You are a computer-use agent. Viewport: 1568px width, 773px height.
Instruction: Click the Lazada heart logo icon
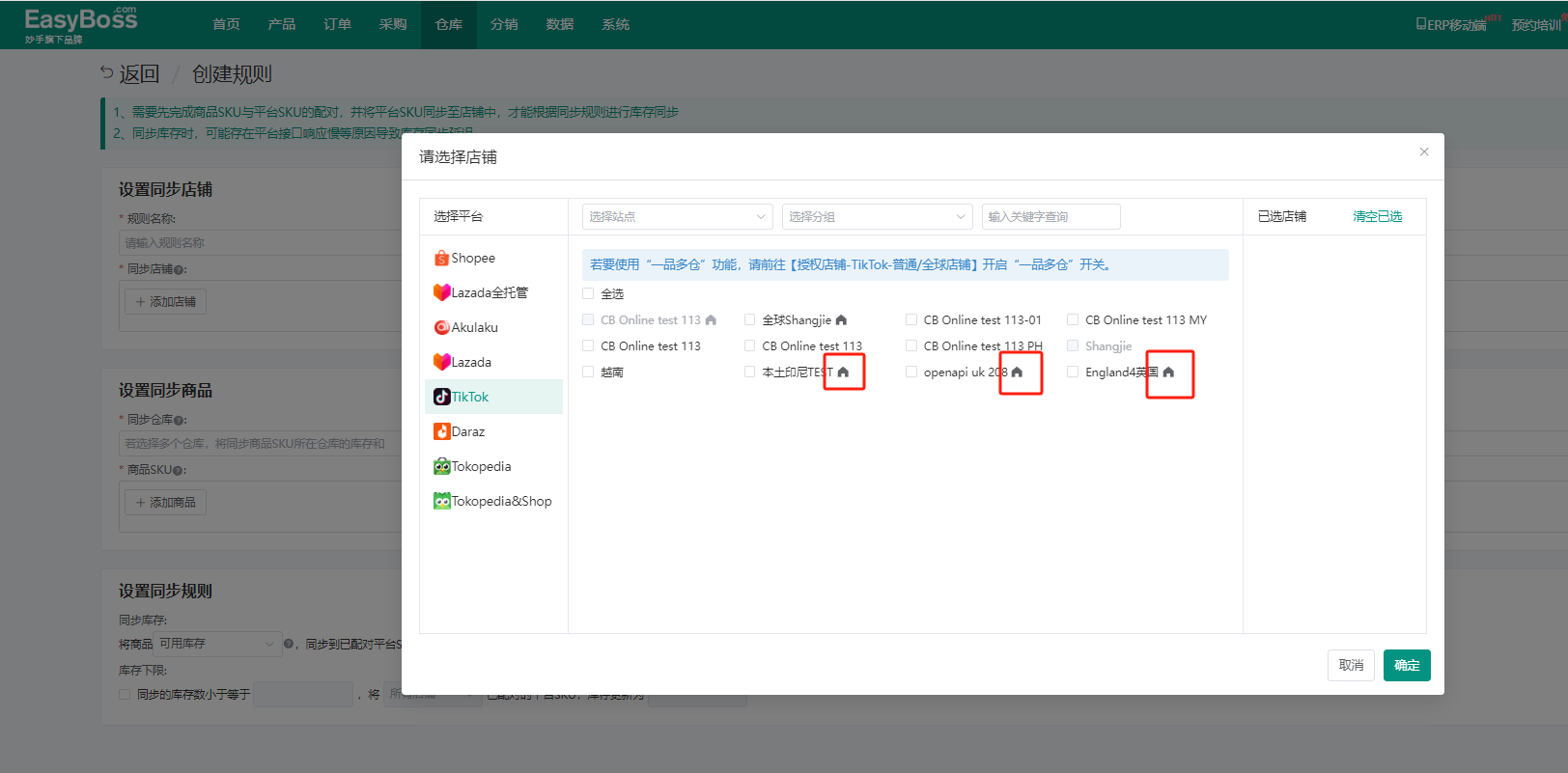pyautogui.click(x=441, y=362)
